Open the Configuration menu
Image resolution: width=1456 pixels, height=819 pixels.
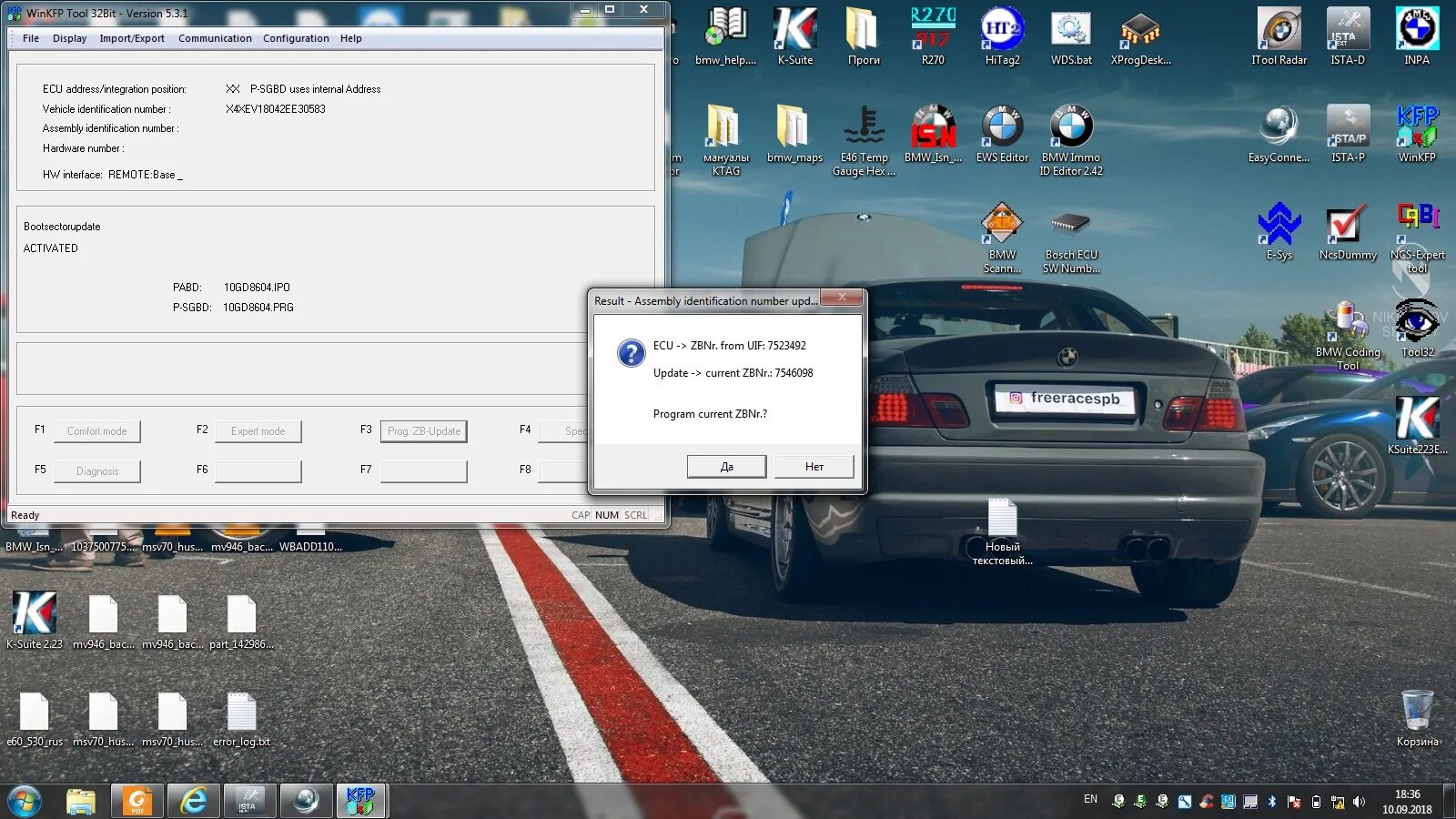pyautogui.click(x=296, y=38)
